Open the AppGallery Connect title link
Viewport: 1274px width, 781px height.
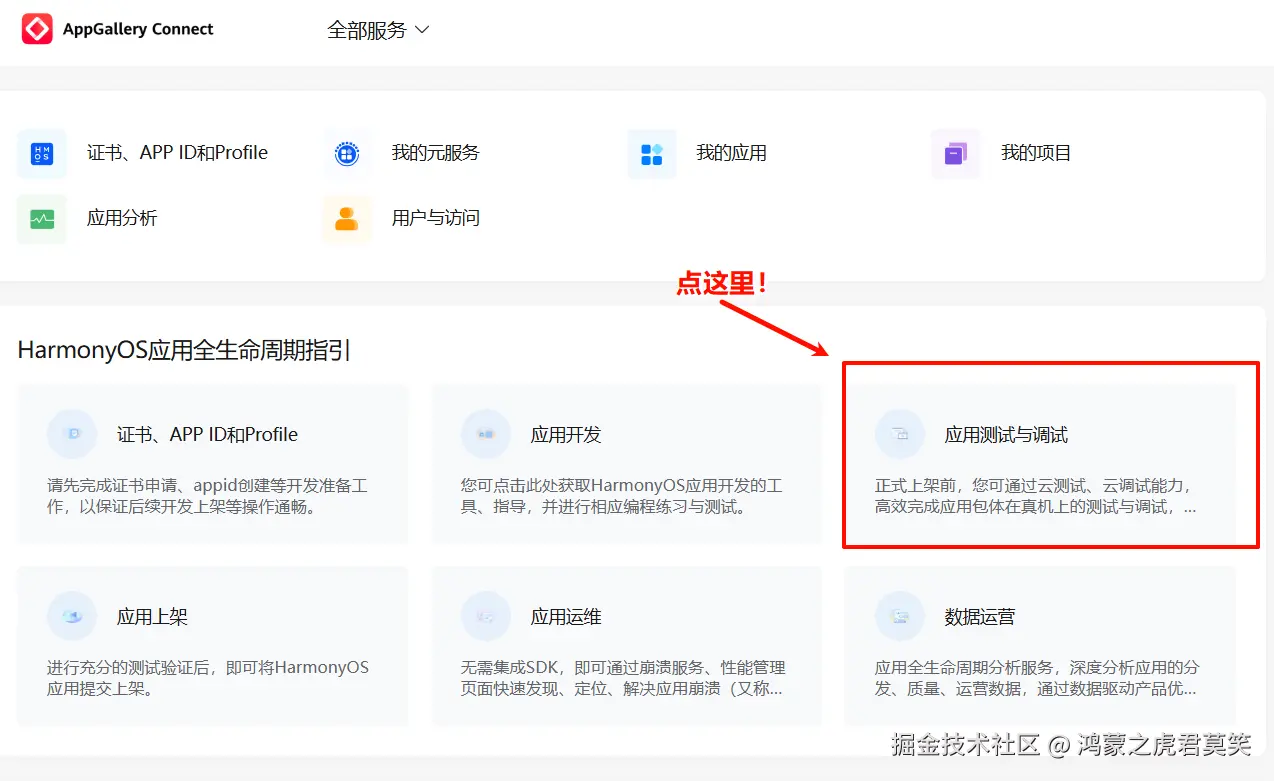coord(138,29)
